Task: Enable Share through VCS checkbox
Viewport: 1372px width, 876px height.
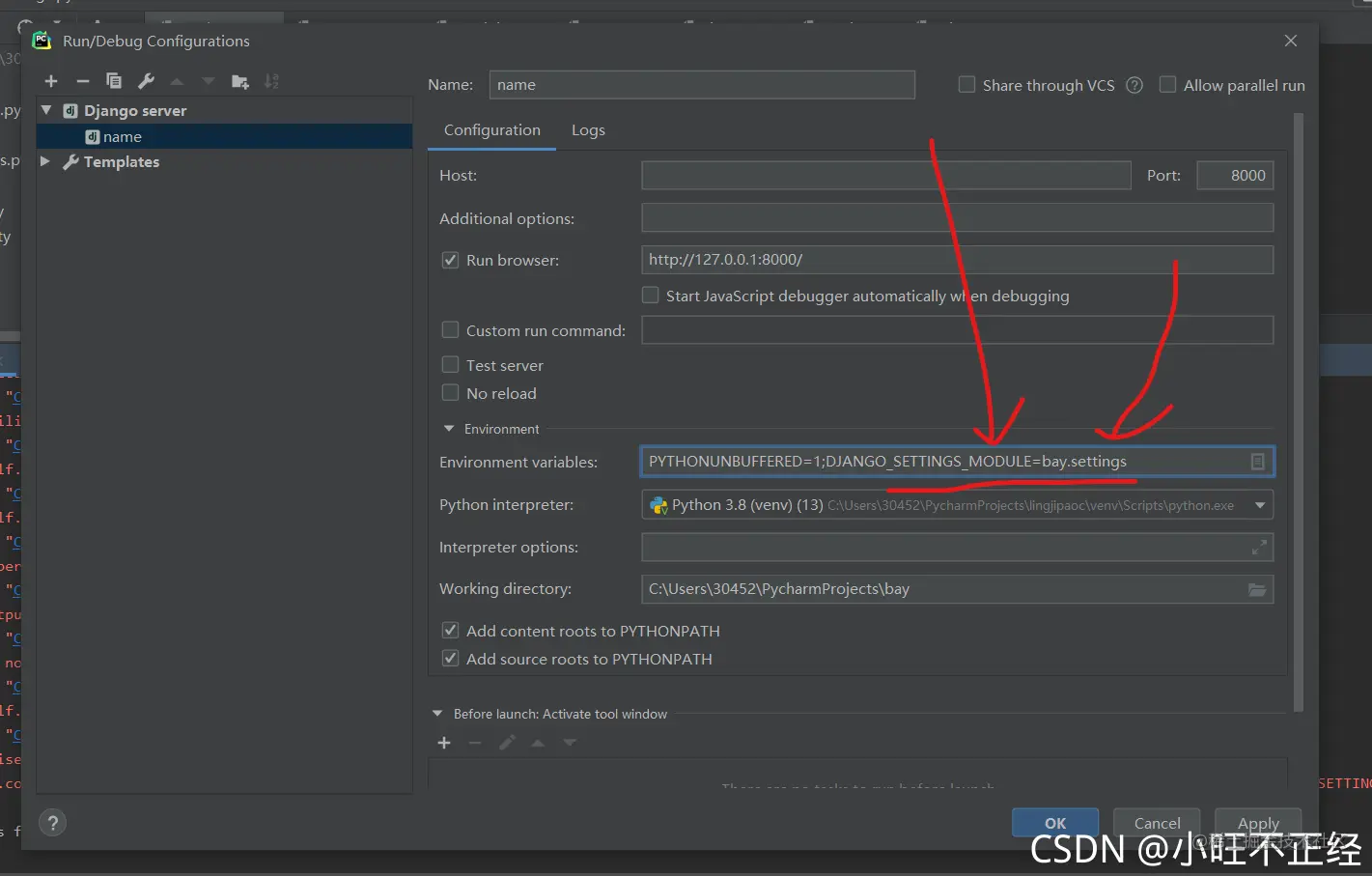Action: [x=966, y=85]
